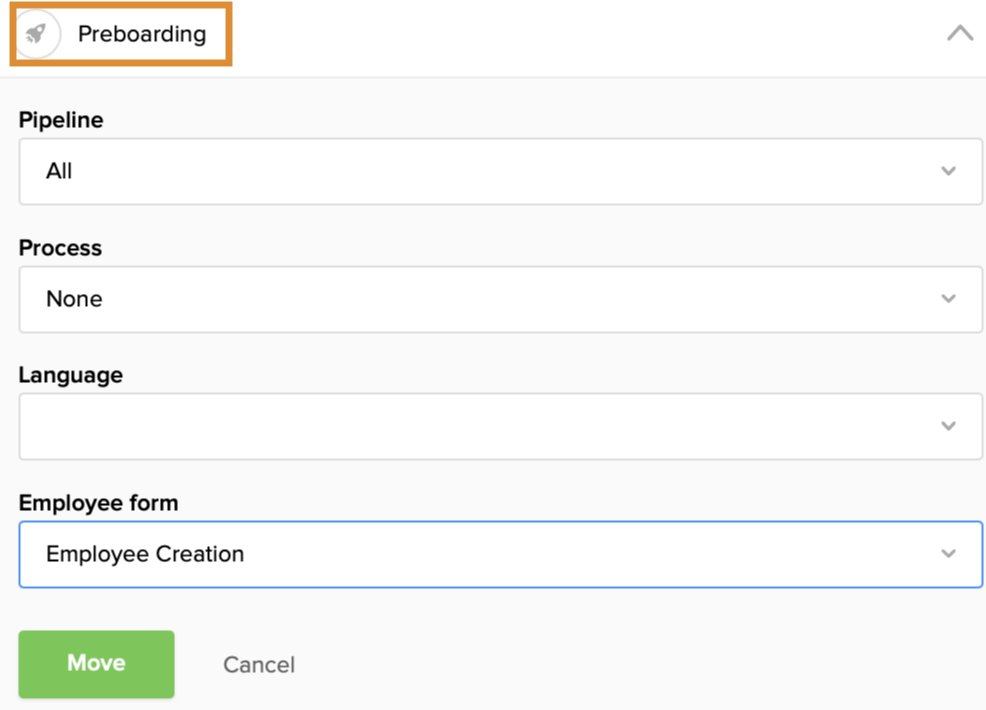Click the Cancel link

tap(259, 665)
